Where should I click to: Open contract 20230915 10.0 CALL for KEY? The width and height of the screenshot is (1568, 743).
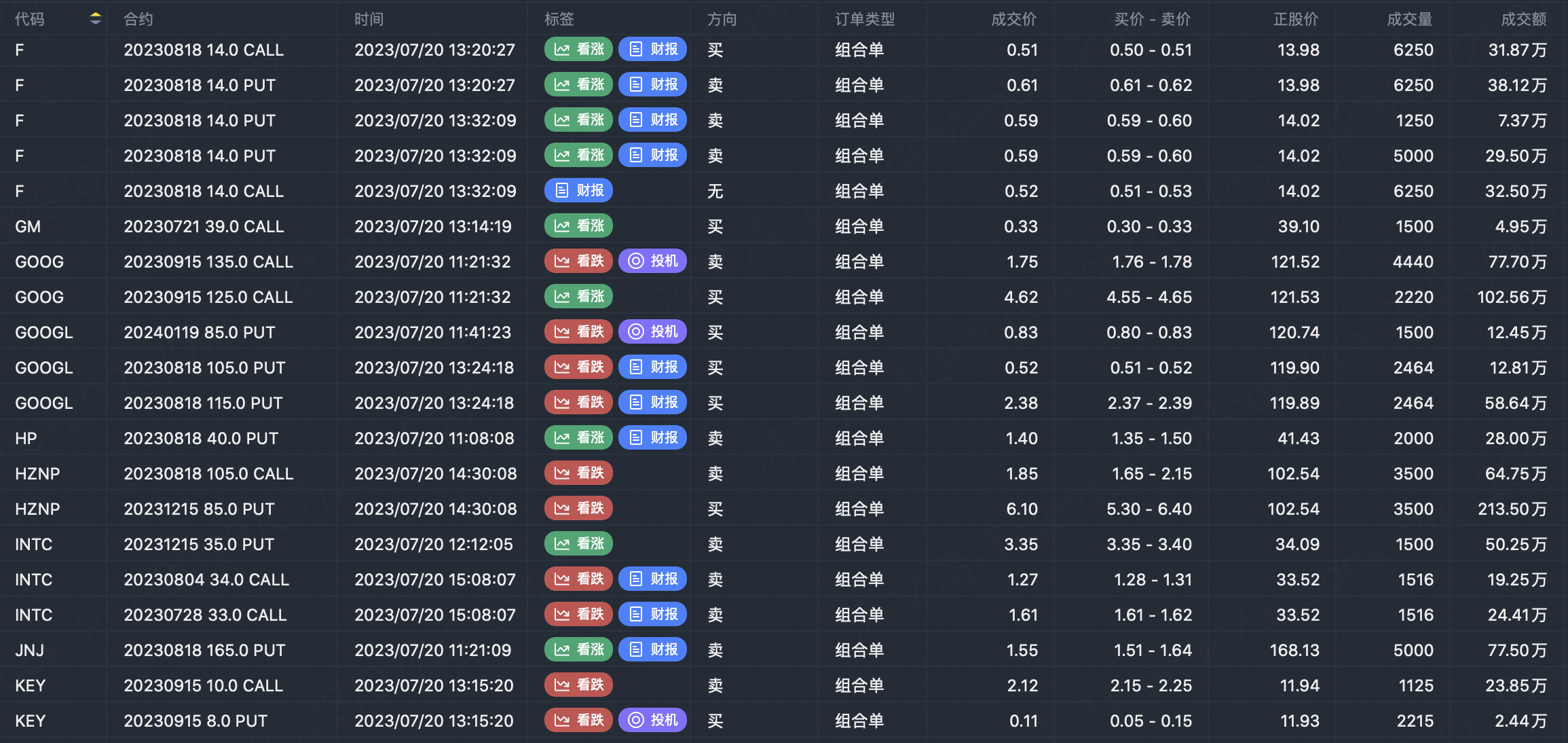pyautogui.click(x=203, y=685)
